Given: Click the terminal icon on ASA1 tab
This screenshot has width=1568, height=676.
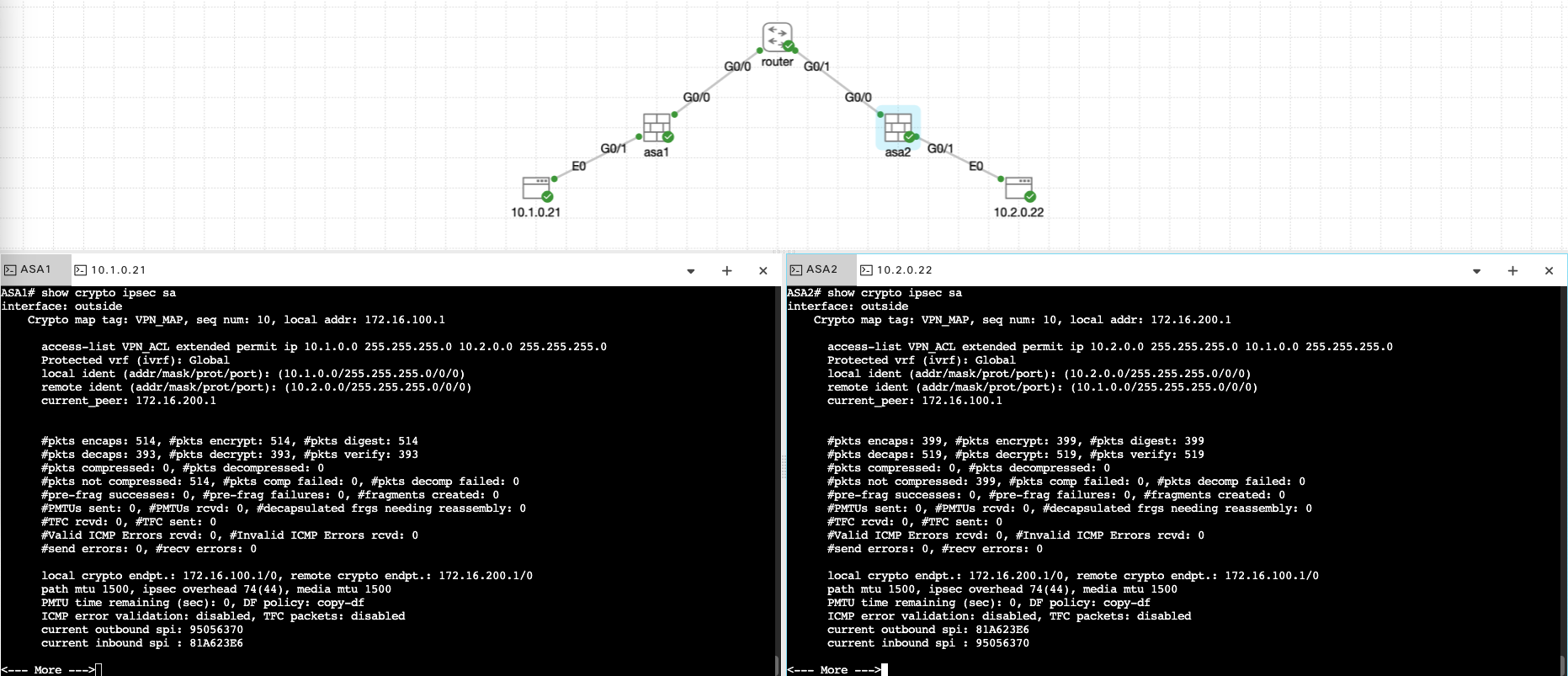Looking at the screenshot, I should coord(10,269).
